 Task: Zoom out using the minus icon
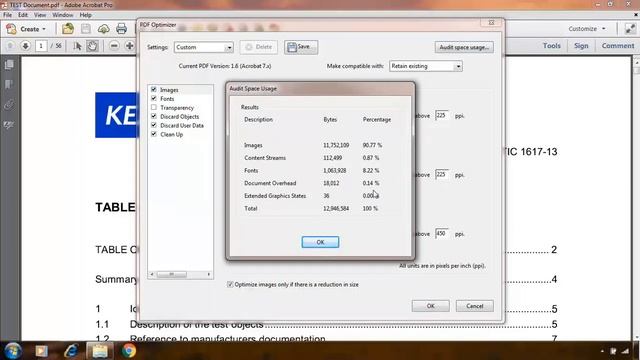point(114,46)
